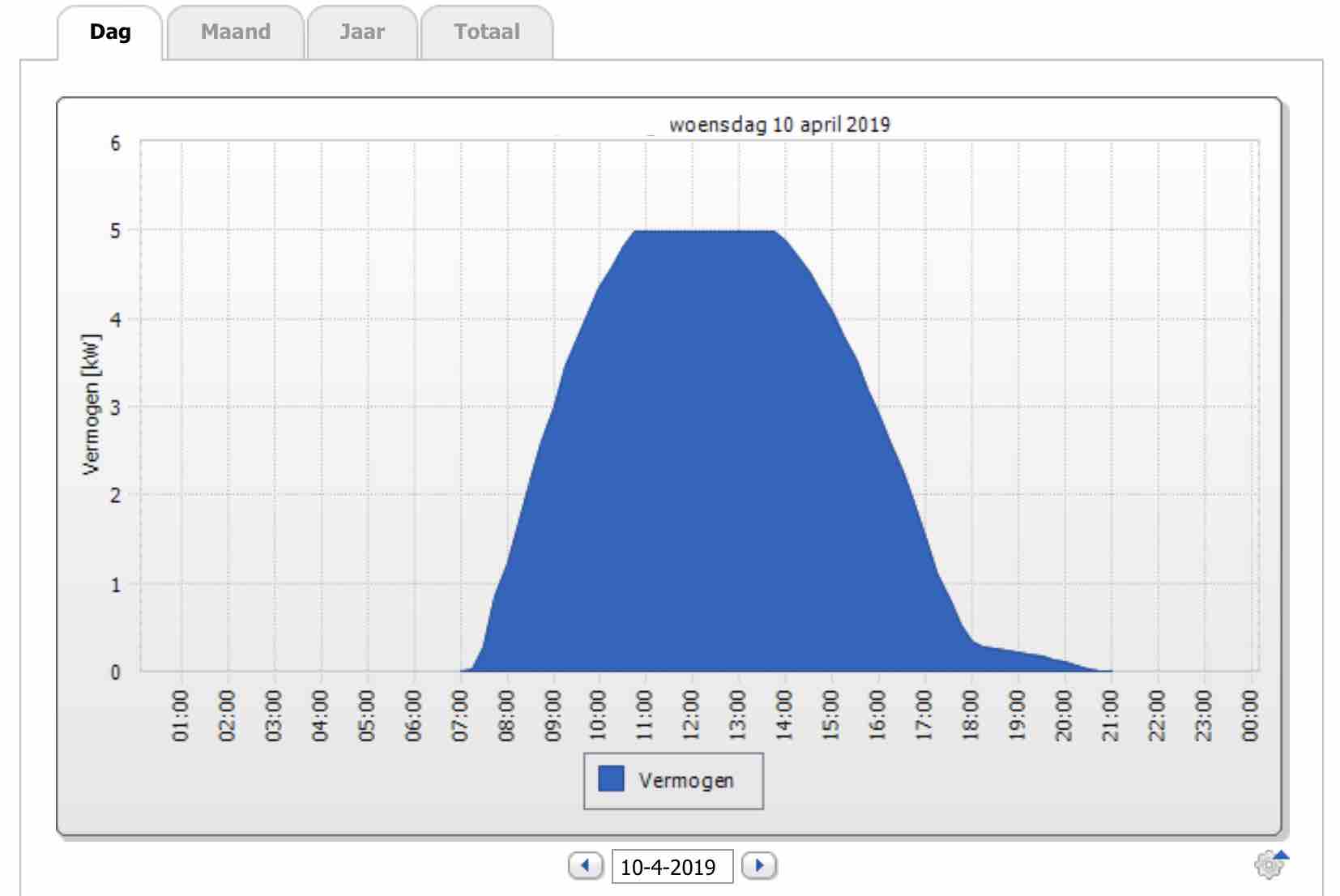The image size is (1340, 896).
Task: Advance to next day with right arrow
Action: point(759,865)
